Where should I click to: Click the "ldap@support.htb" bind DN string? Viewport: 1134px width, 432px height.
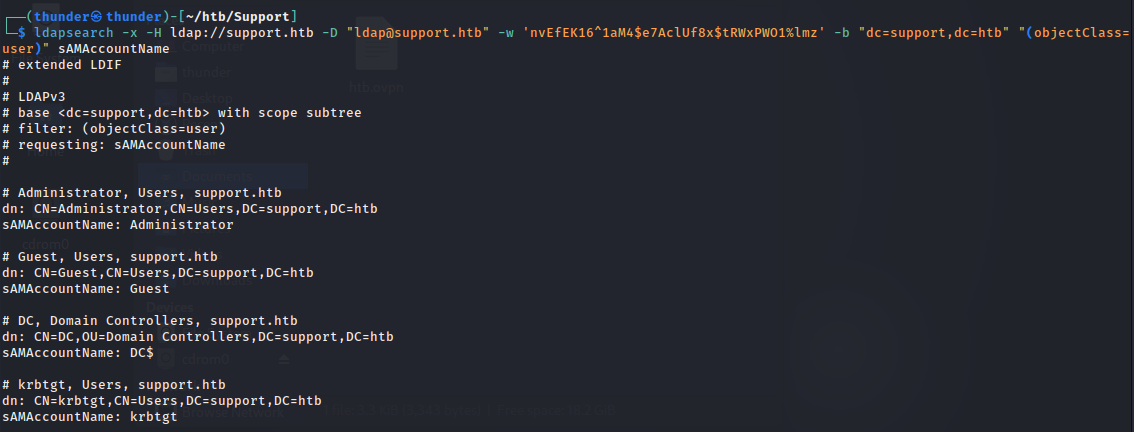417,33
